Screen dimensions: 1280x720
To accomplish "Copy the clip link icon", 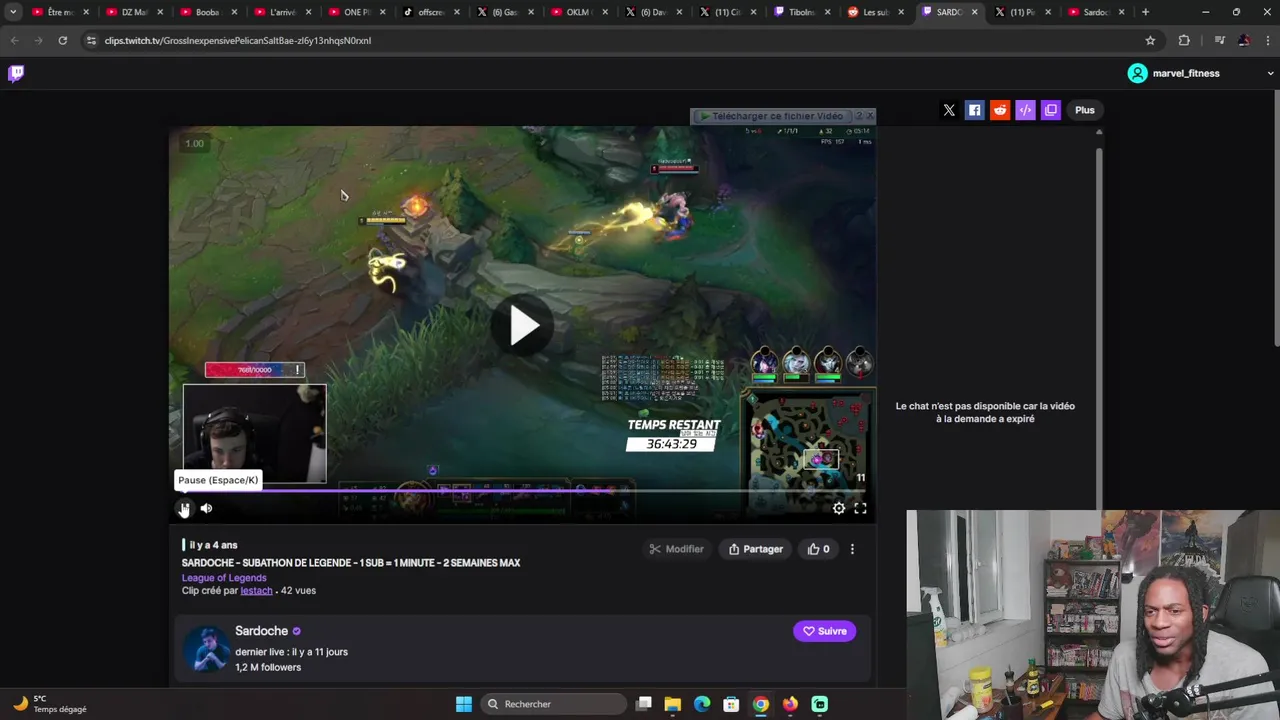I will [x=1050, y=110].
